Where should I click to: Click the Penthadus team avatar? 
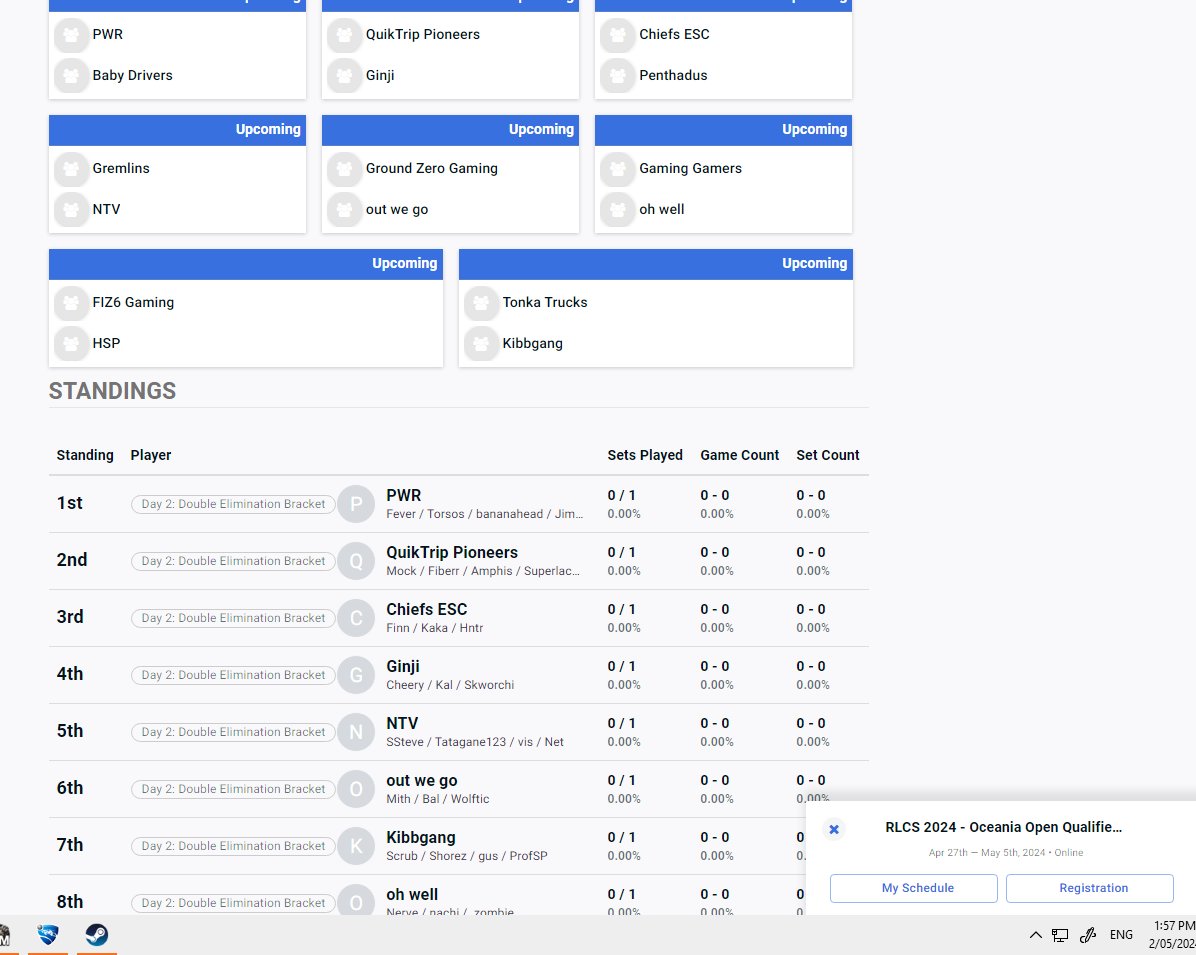point(617,76)
